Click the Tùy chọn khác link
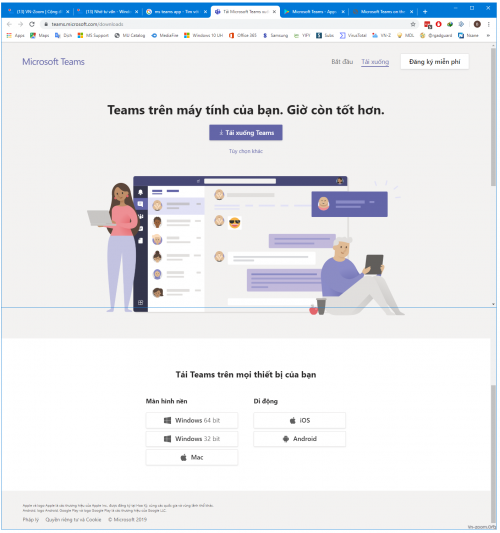 (246, 151)
